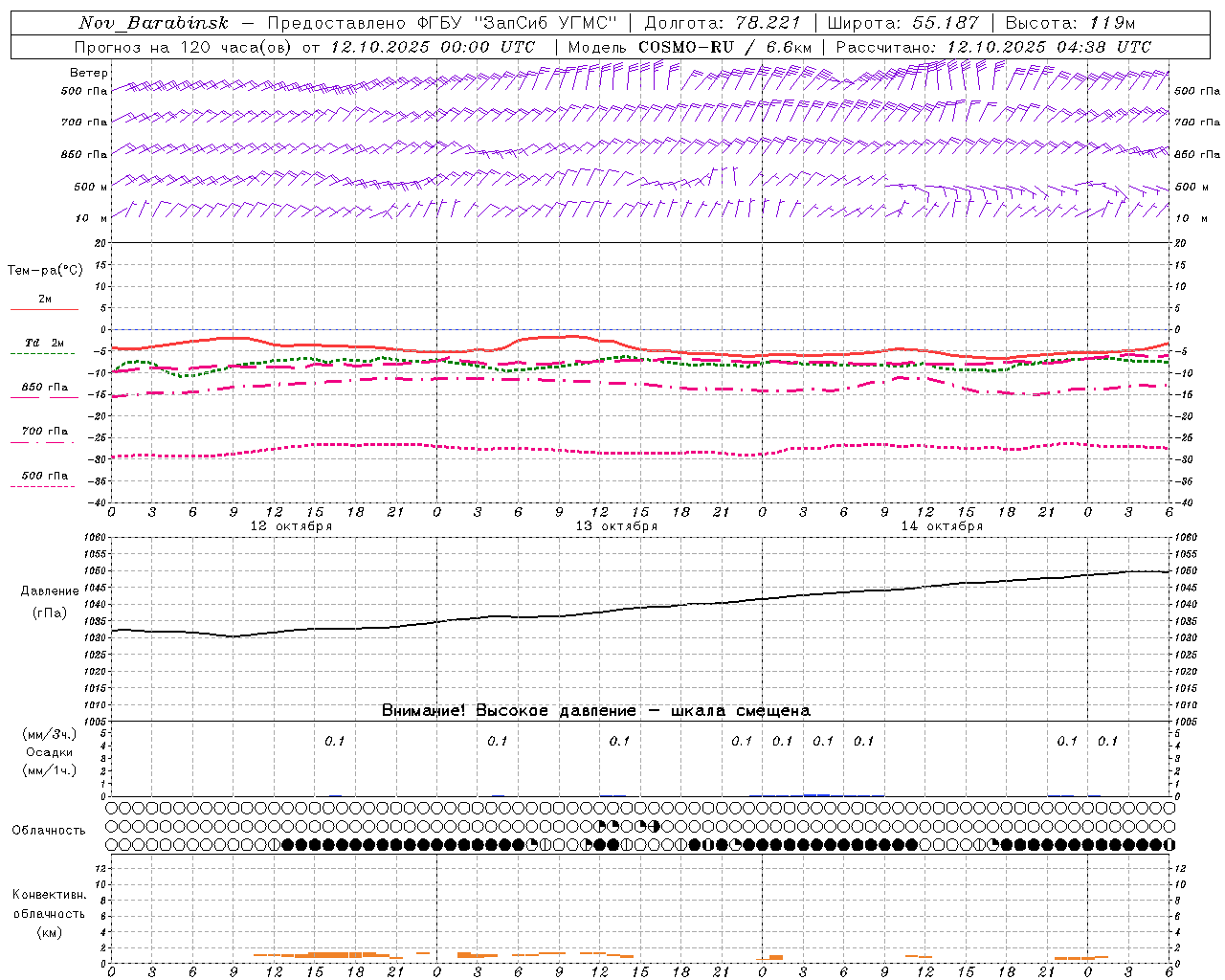The image size is (1225, 980).
Task: Select the "12 октября" date label
Action: pyautogui.click(x=291, y=526)
